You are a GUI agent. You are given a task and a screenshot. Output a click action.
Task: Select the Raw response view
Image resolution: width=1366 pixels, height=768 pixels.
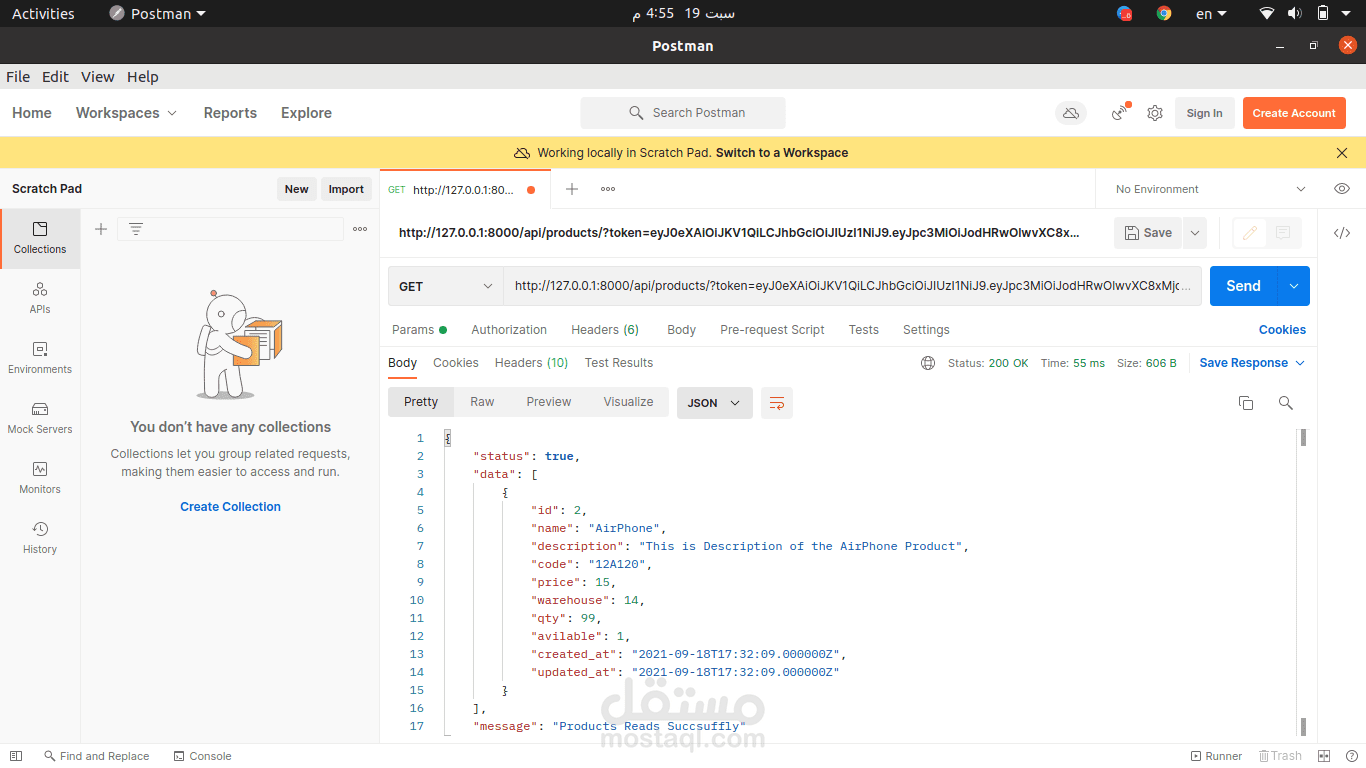pos(482,402)
